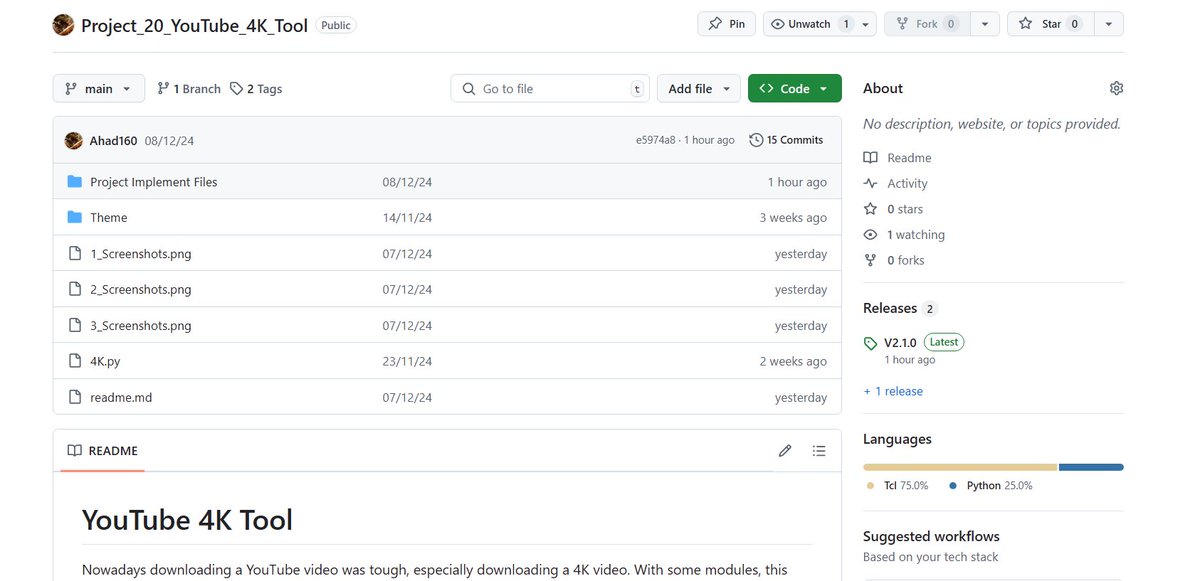Star this repository
Screen dimensions: 1200x581
coord(1050,24)
